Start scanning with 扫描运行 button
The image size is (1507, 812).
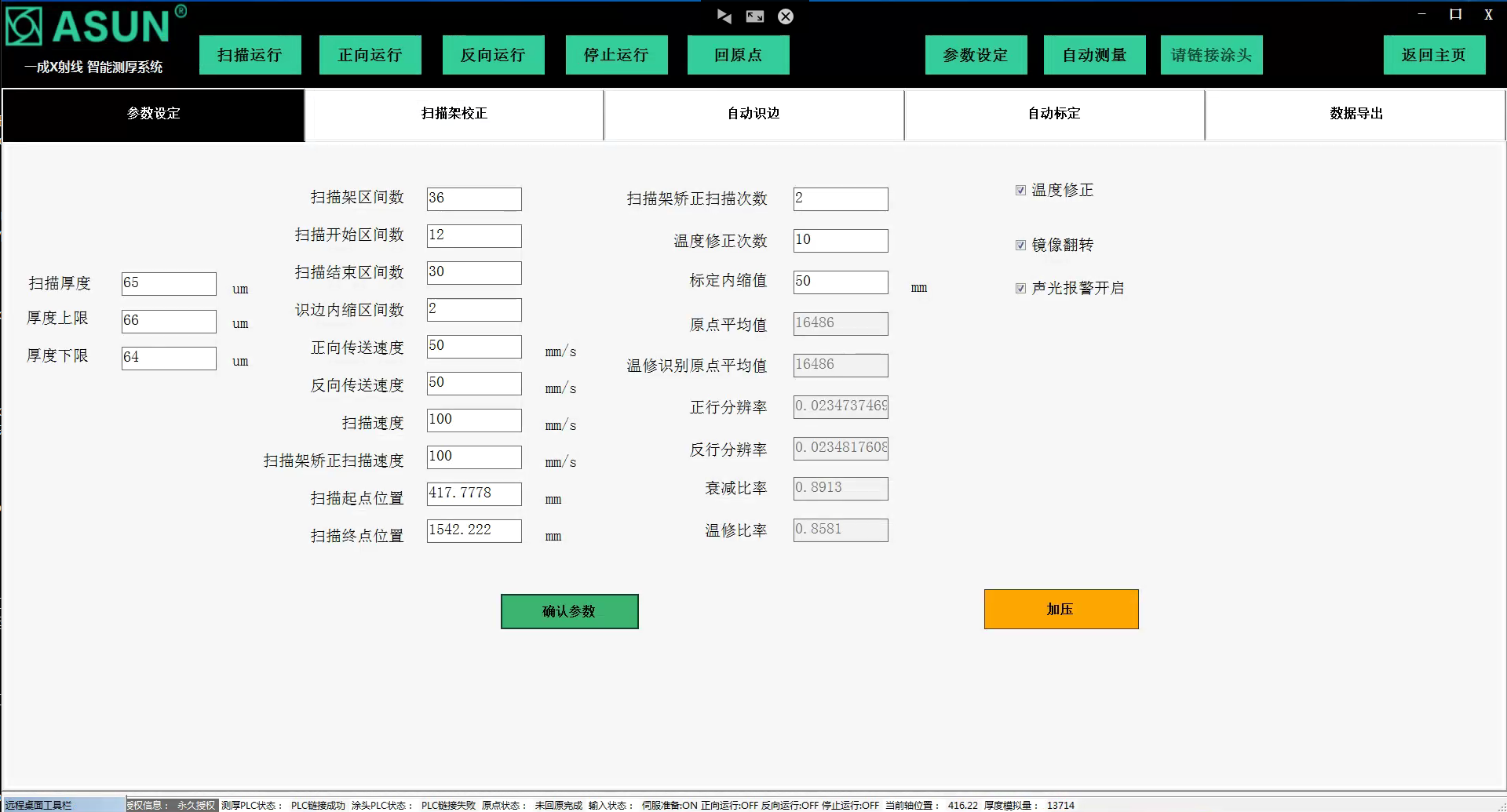250,55
